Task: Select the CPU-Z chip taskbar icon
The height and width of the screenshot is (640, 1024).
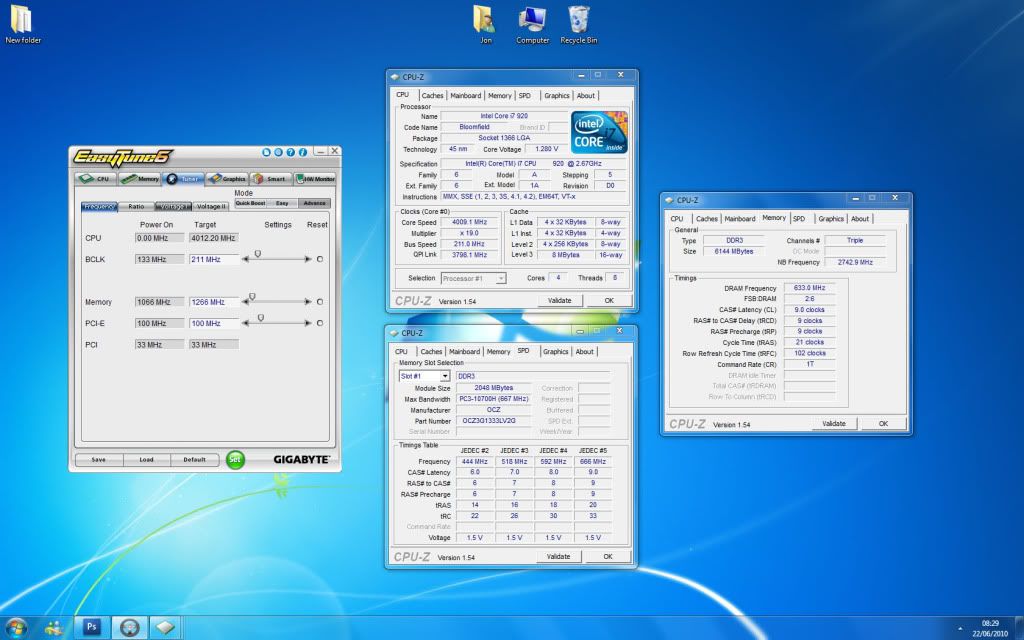Action: coord(165,627)
